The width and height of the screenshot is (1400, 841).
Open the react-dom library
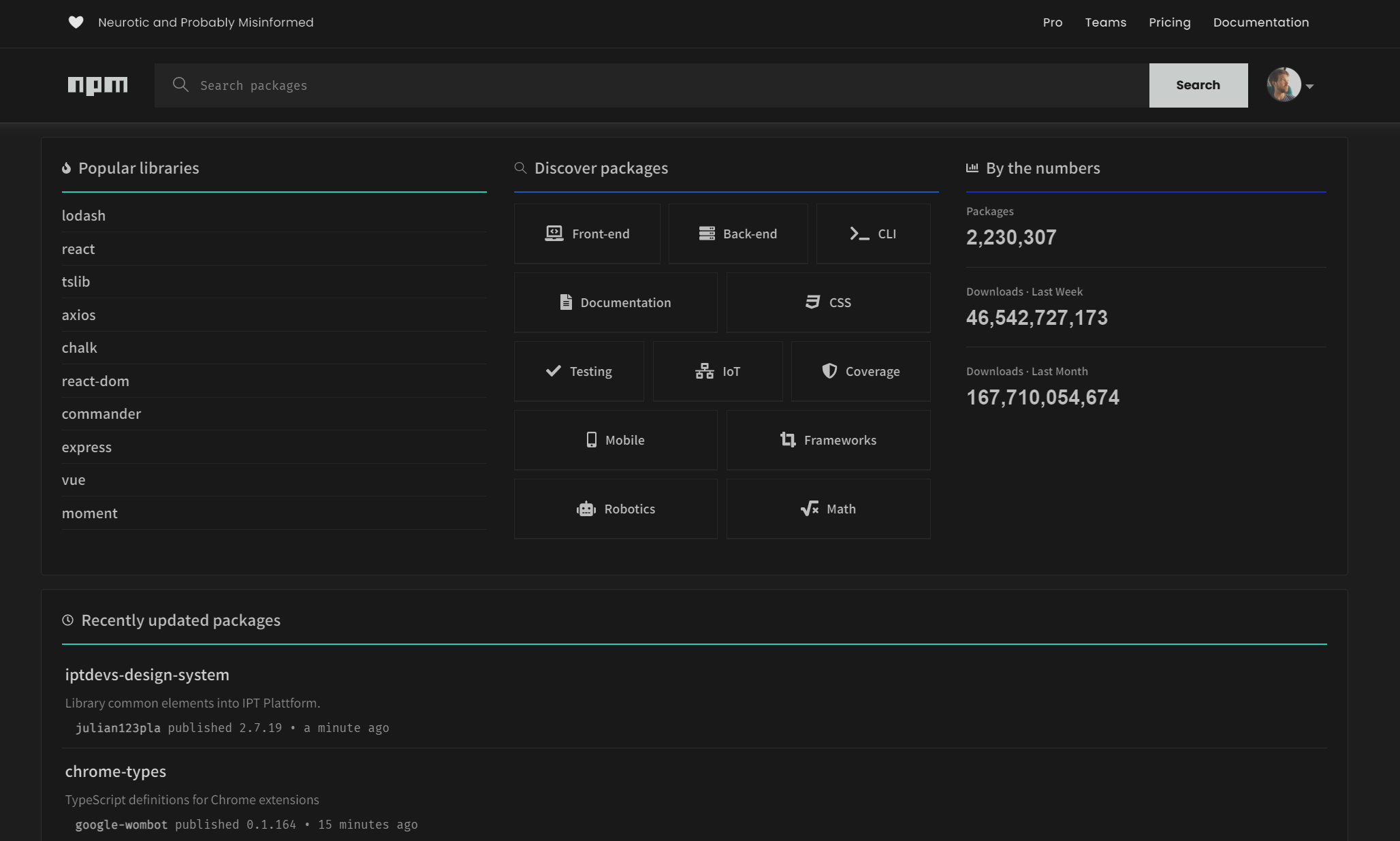tap(95, 381)
